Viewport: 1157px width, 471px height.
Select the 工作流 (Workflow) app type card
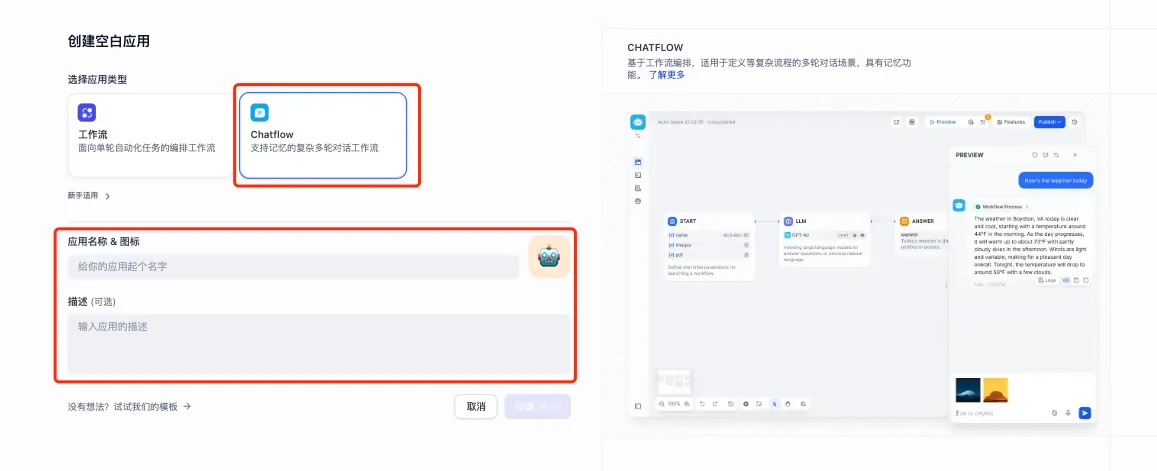click(150, 135)
